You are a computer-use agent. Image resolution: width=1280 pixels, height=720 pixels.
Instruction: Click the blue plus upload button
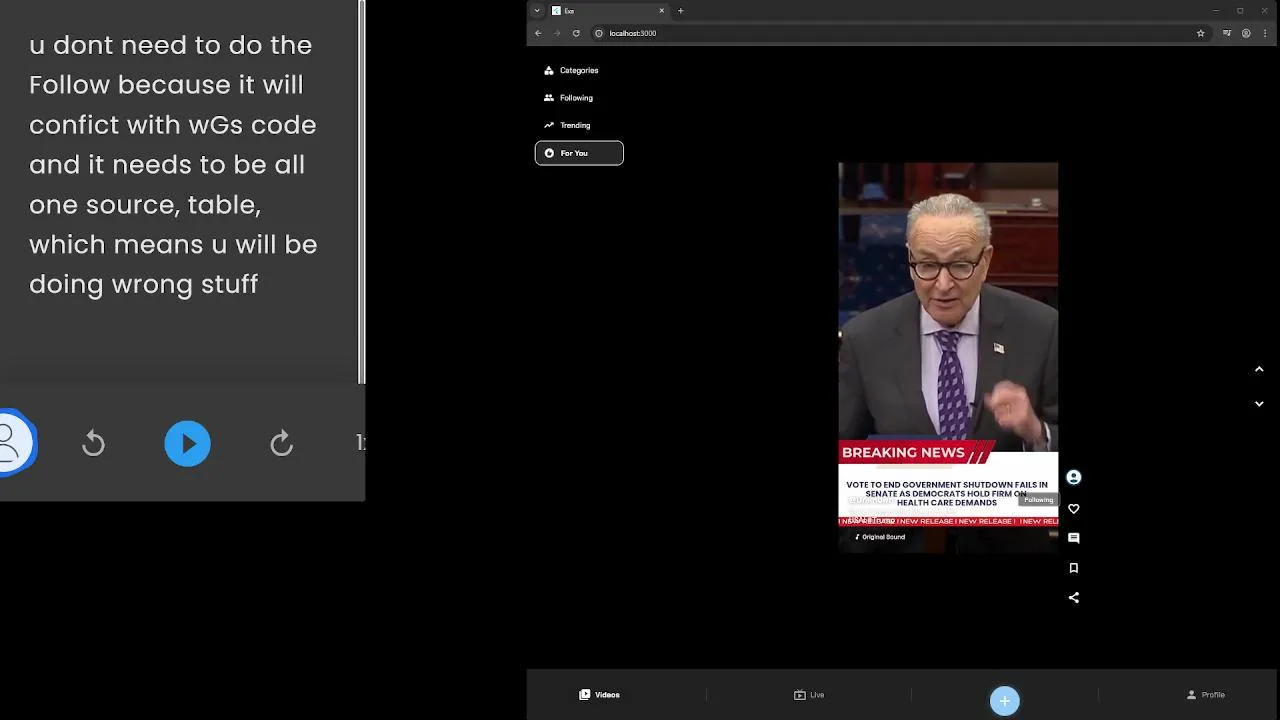coord(1005,701)
